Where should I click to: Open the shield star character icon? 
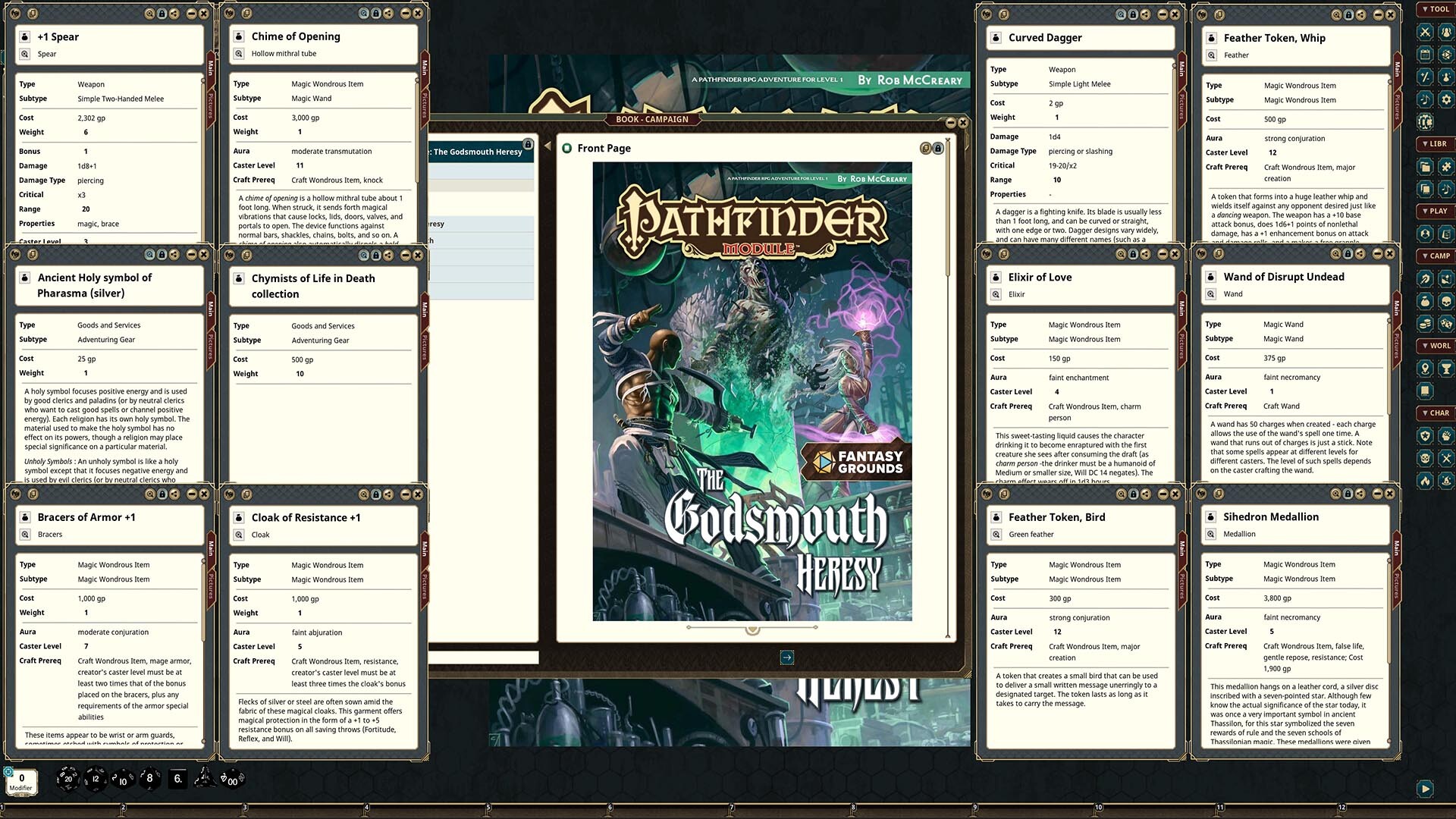coord(1425,435)
